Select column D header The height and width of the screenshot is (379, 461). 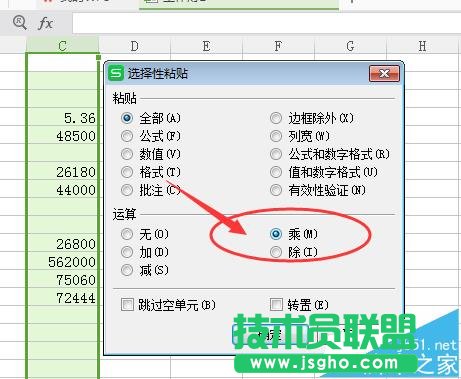point(135,46)
